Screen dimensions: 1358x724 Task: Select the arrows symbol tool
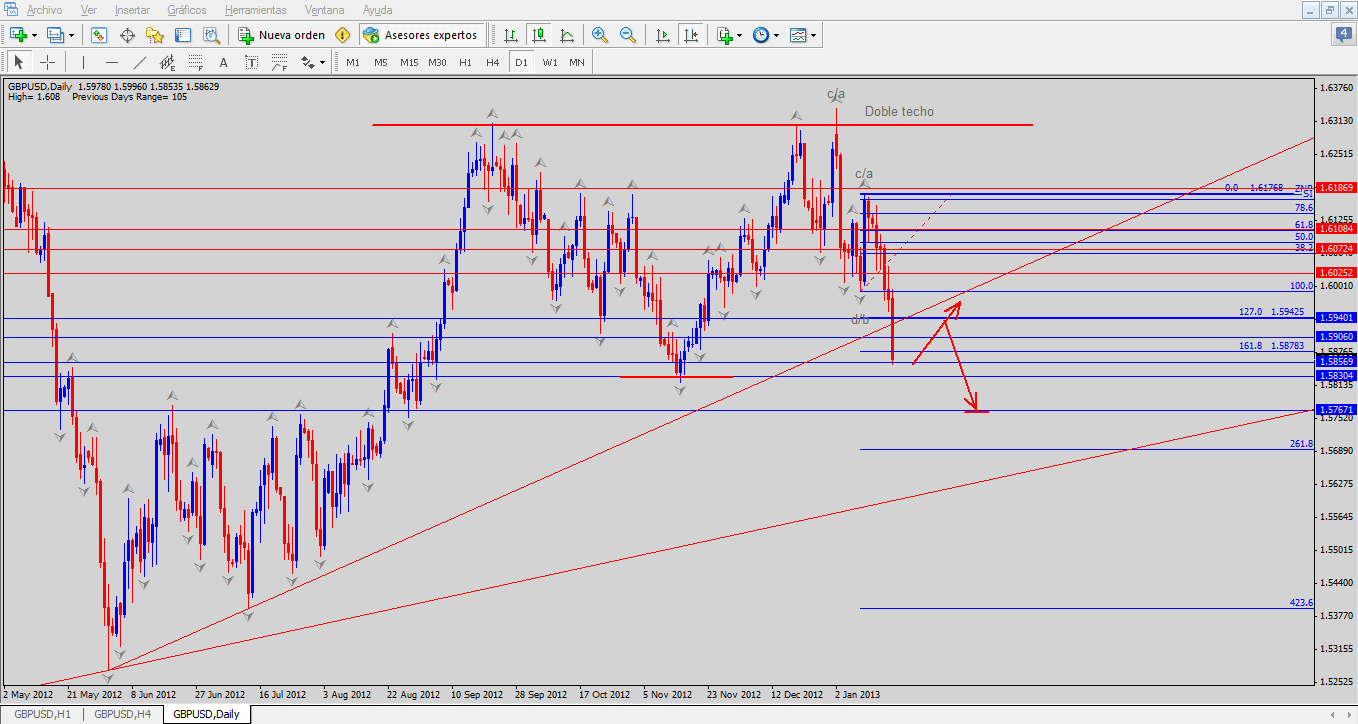tap(307, 62)
